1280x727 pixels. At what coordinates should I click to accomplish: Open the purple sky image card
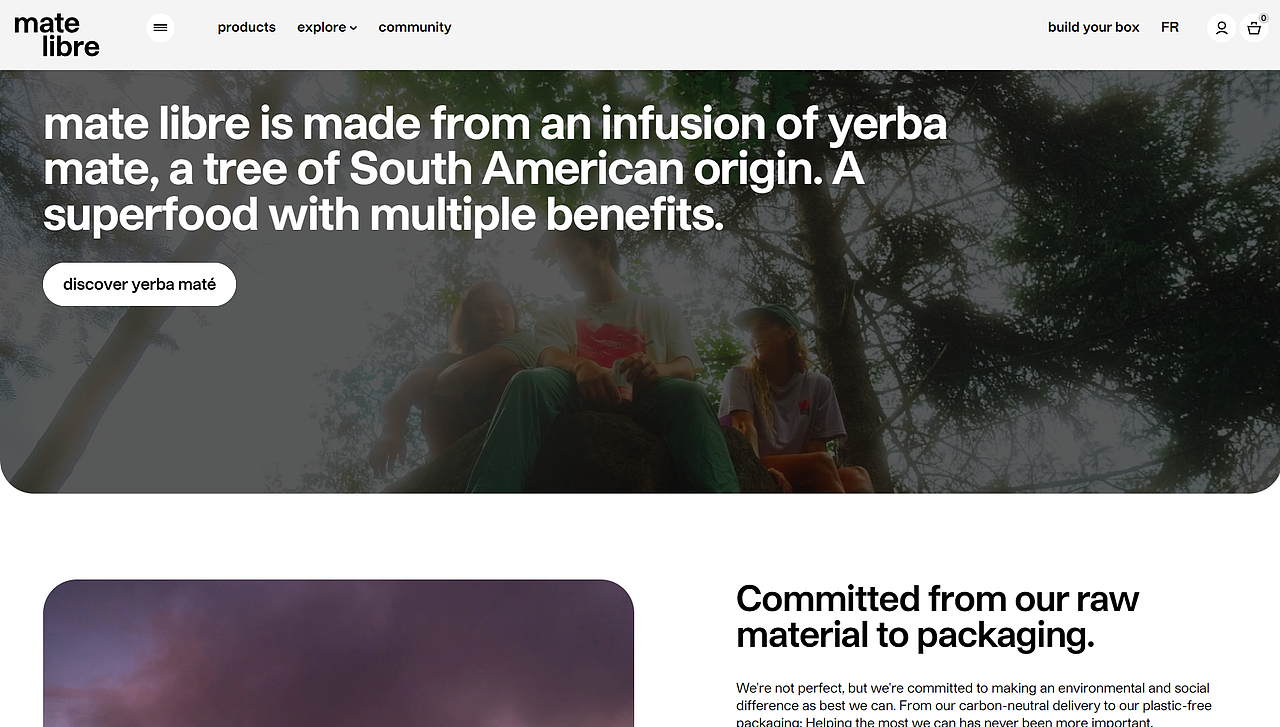(338, 654)
